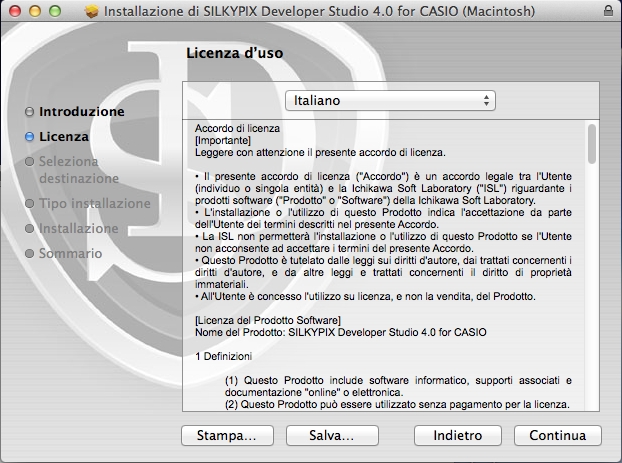The width and height of the screenshot is (622, 463).
Task: Select the Introduzione step
Action: pos(82,111)
